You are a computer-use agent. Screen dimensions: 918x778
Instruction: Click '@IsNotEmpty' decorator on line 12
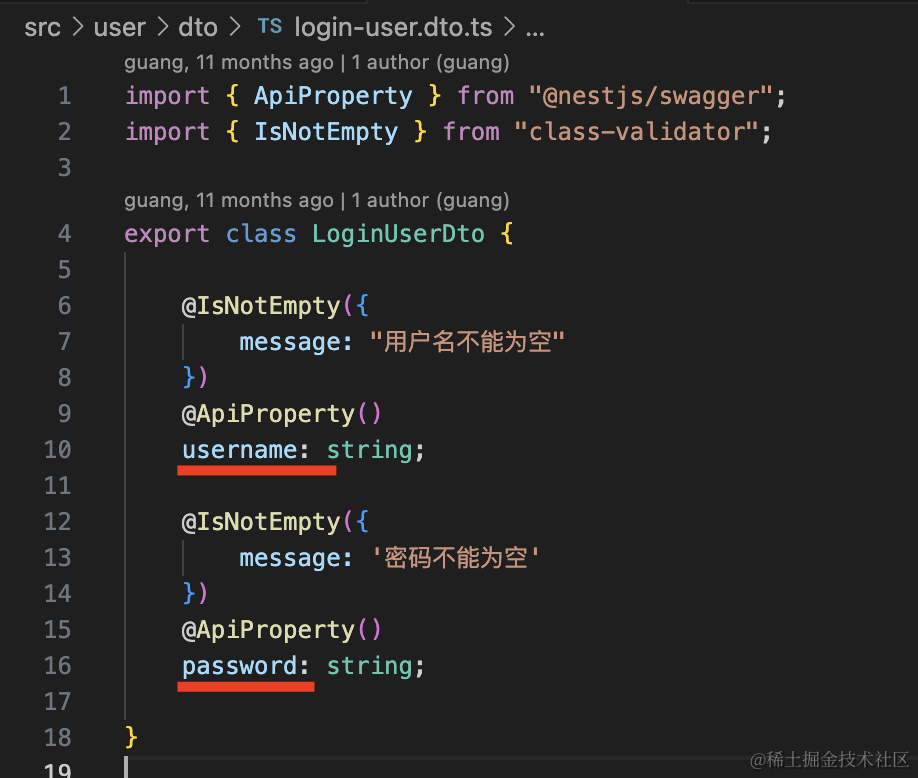pos(261,522)
